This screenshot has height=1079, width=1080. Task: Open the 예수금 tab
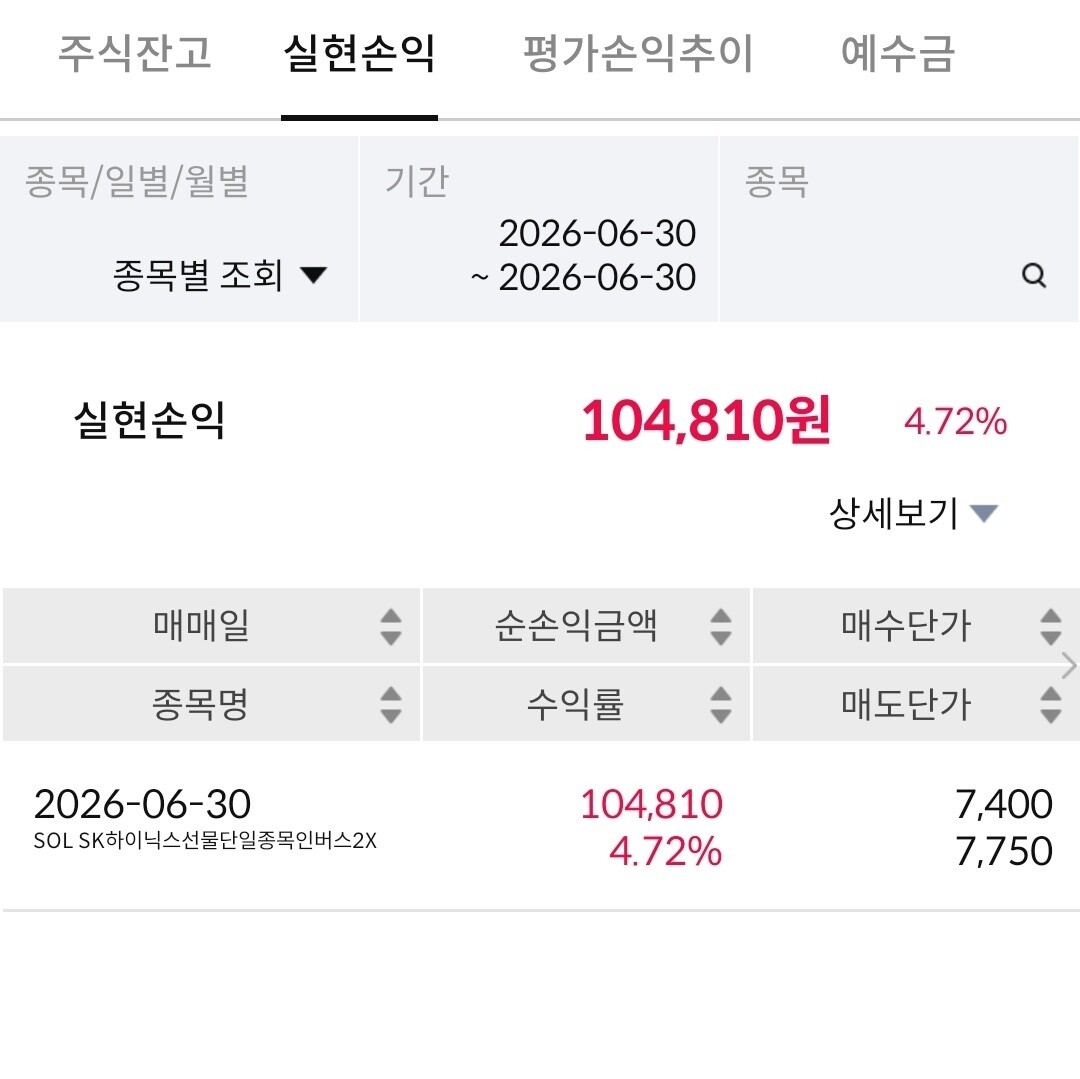[x=897, y=53]
